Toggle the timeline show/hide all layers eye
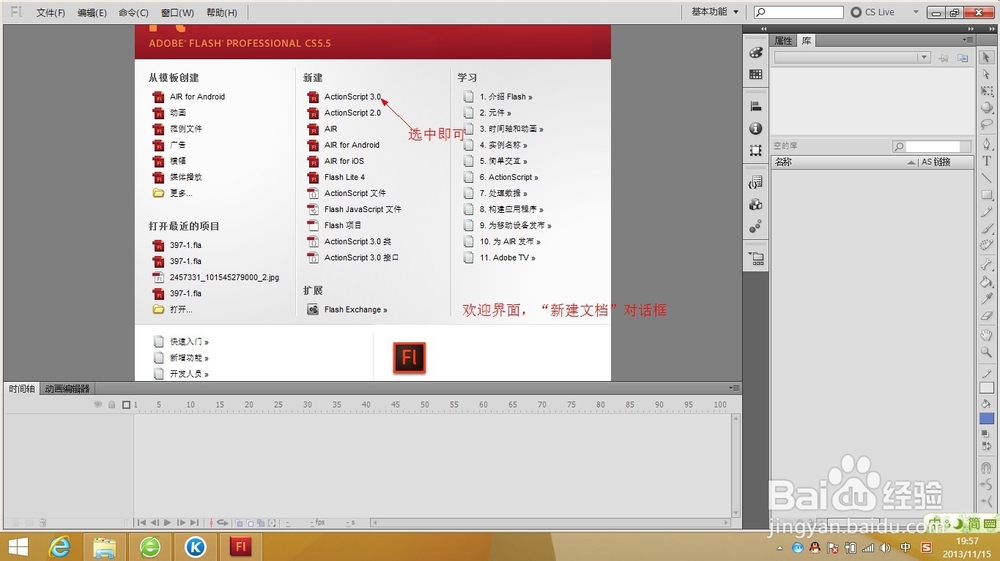 click(x=98, y=404)
